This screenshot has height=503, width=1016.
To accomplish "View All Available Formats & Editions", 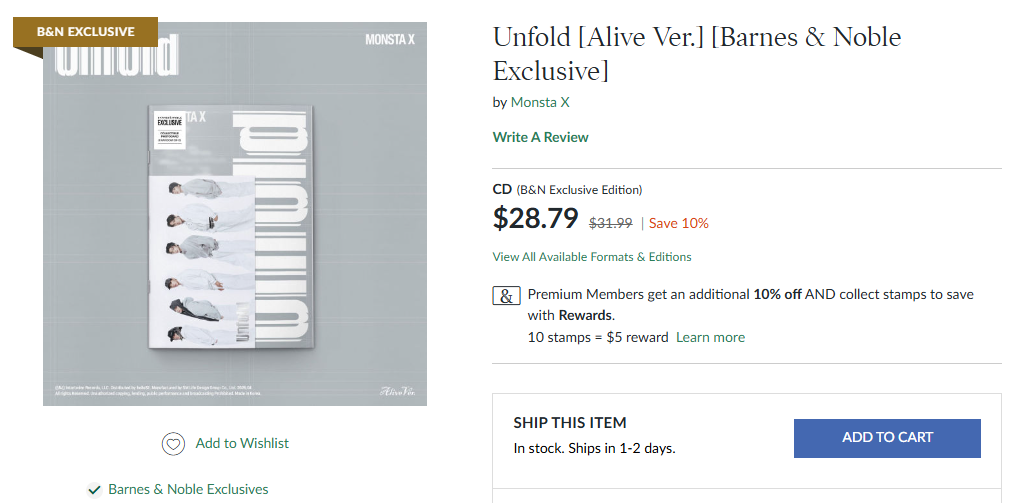I will (x=592, y=257).
